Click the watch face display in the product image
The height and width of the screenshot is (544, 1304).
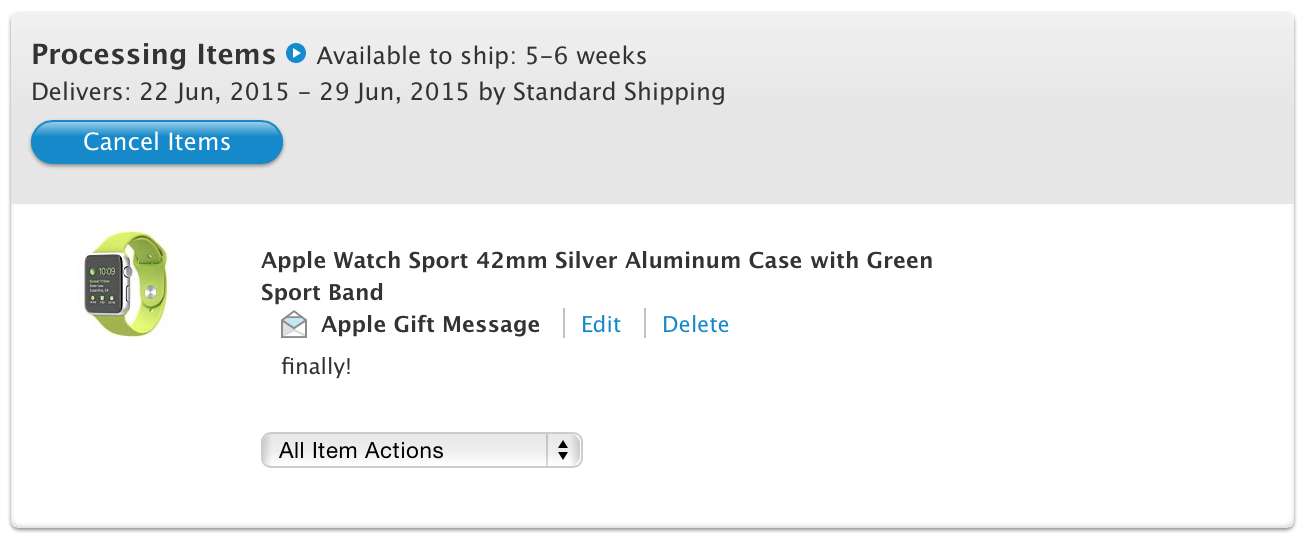[106, 283]
